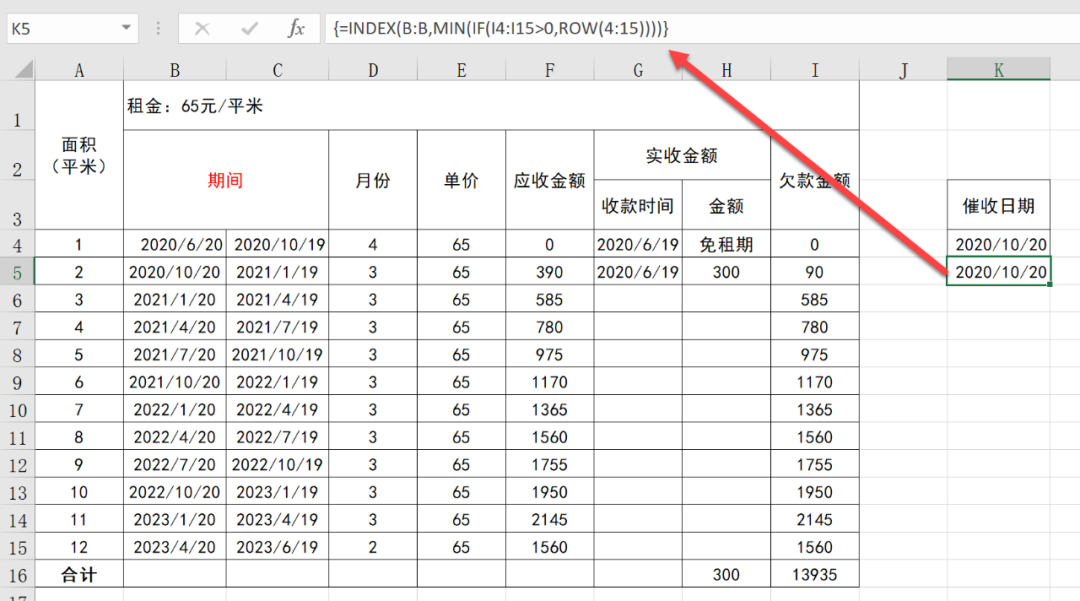Click the cell '租金: 65元/平米'

[x=491, y=105]
